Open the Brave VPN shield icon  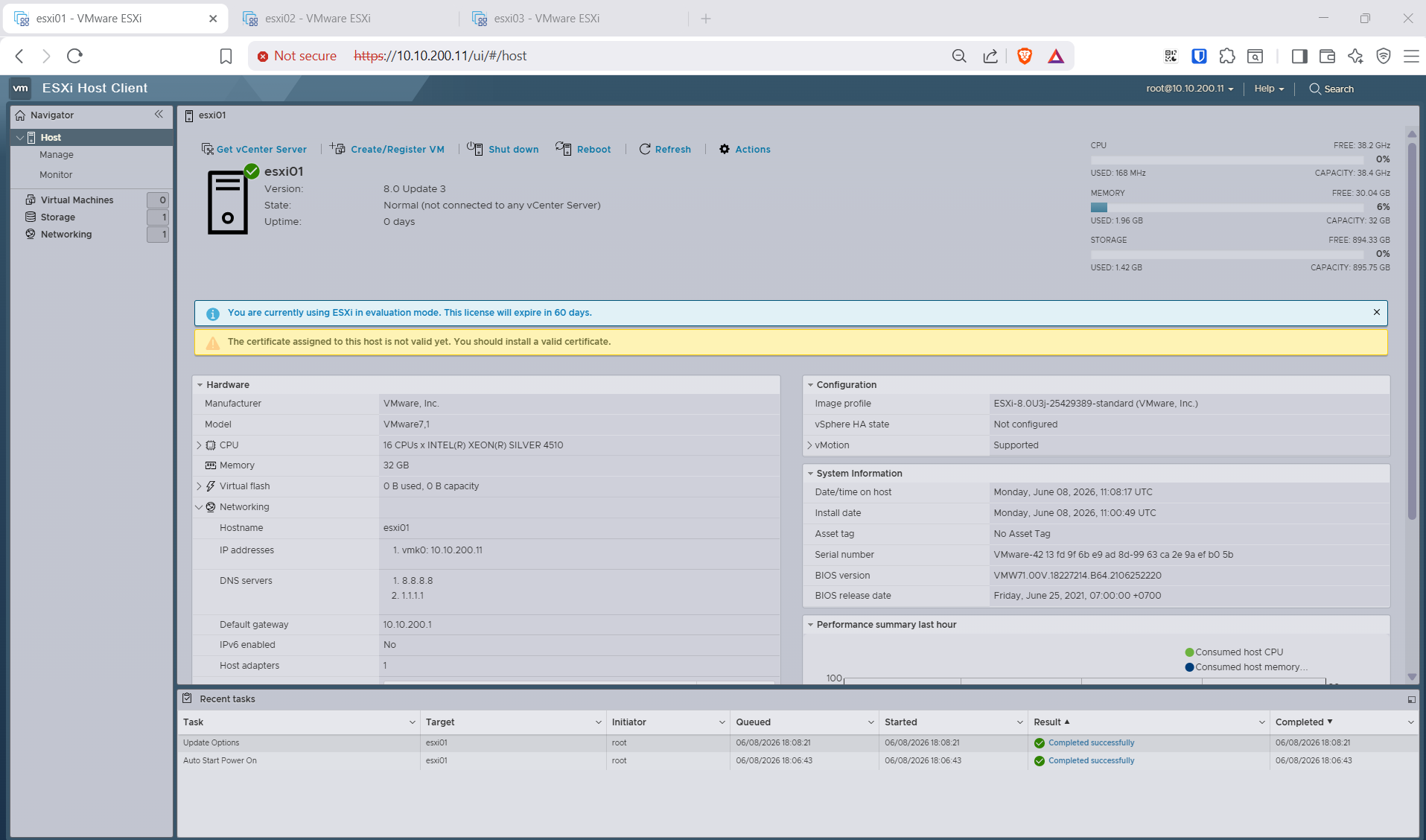pyautogui.click(x=1384, y=56)
